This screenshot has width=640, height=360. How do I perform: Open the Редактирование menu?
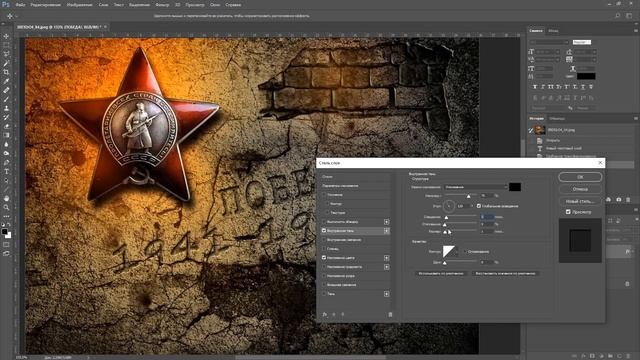coord(45,5)
